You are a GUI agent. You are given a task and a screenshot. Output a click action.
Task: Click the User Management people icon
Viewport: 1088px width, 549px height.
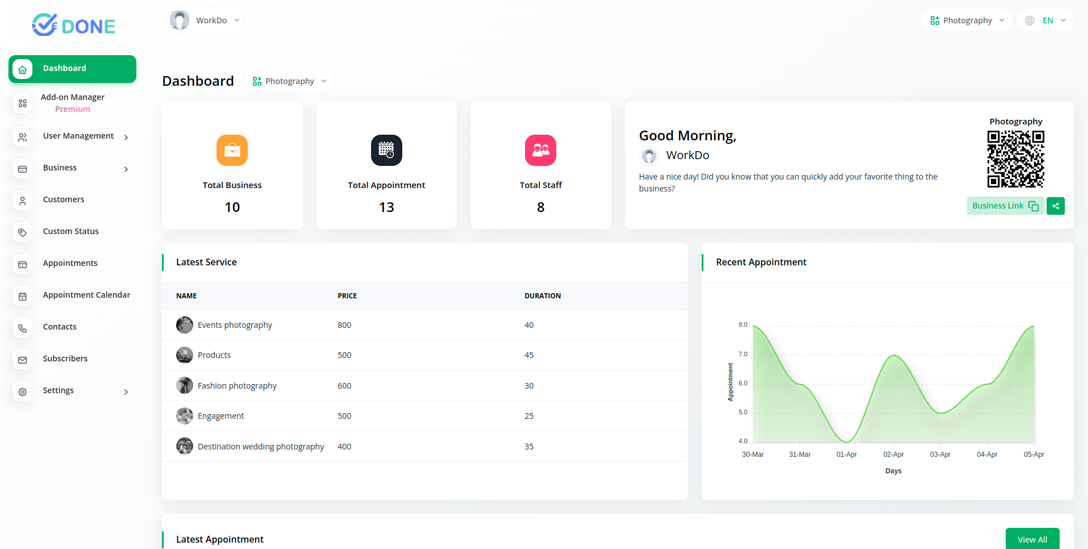tap(22, 137)
